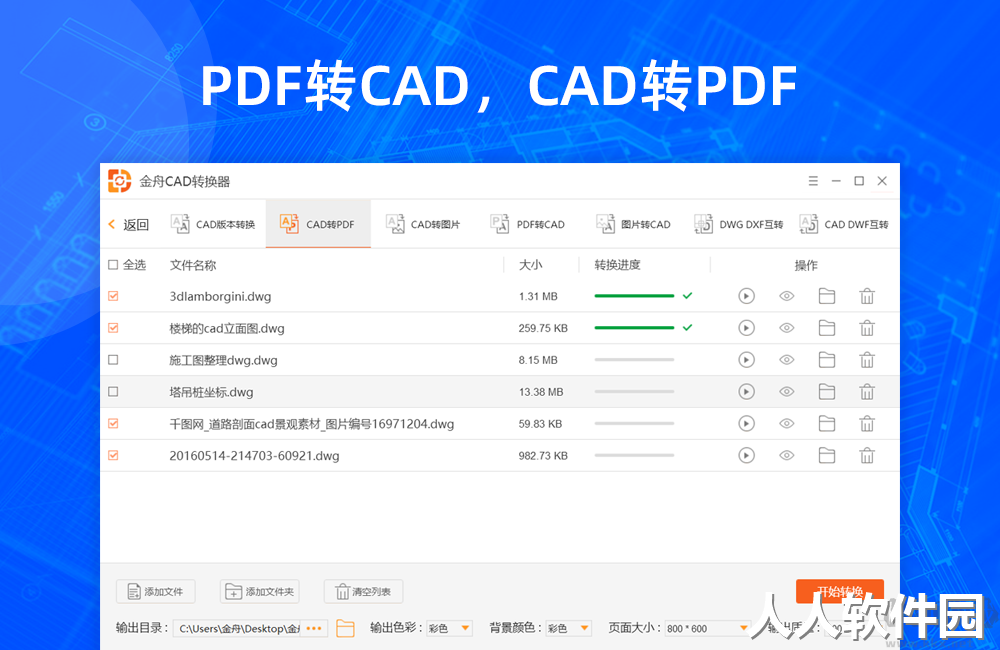Expand the 背景颜色 dropdown
Screen dimensions: 1000x650
tap(568, 628)
